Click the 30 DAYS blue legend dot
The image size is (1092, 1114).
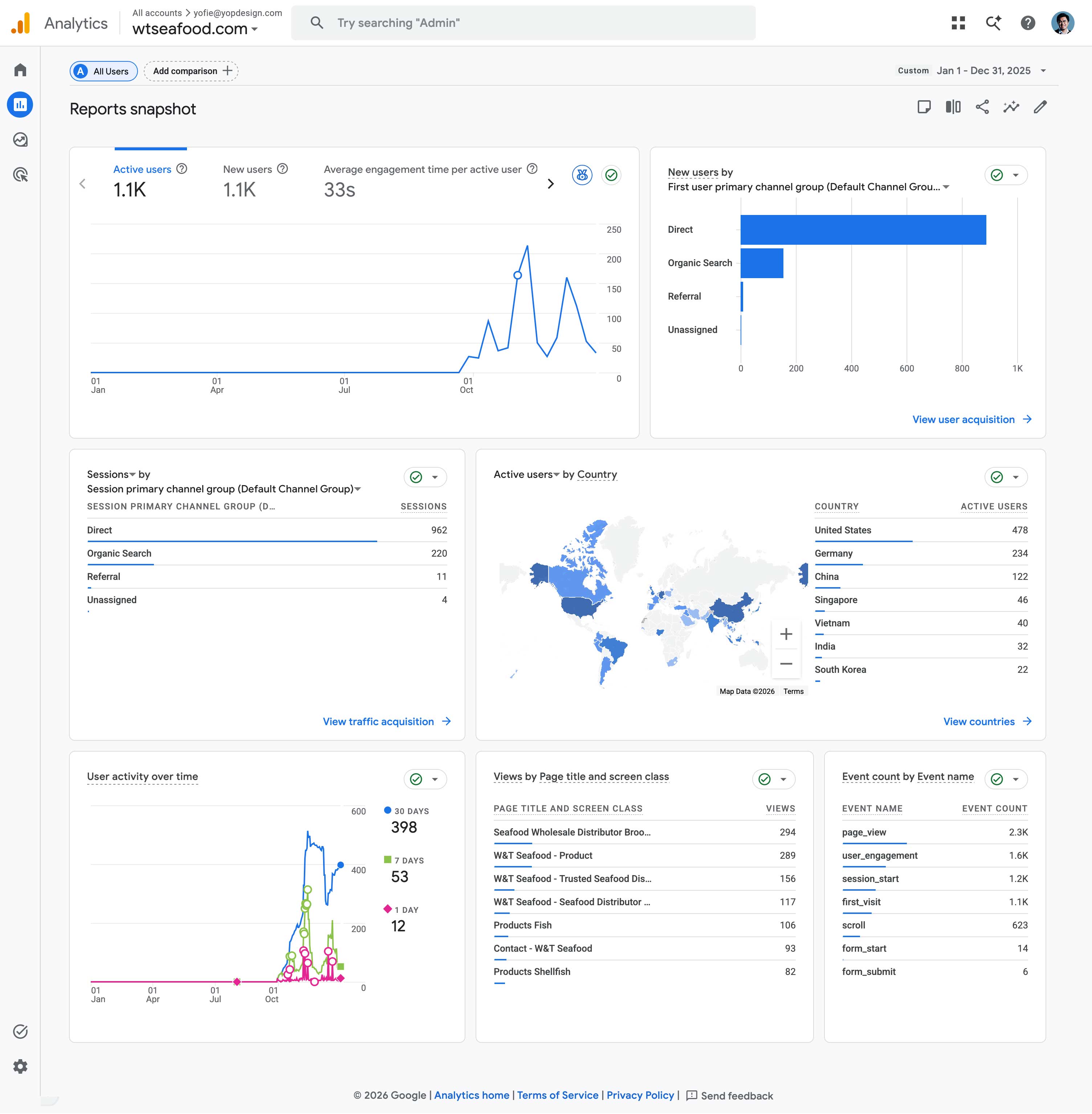pos(388,810)
